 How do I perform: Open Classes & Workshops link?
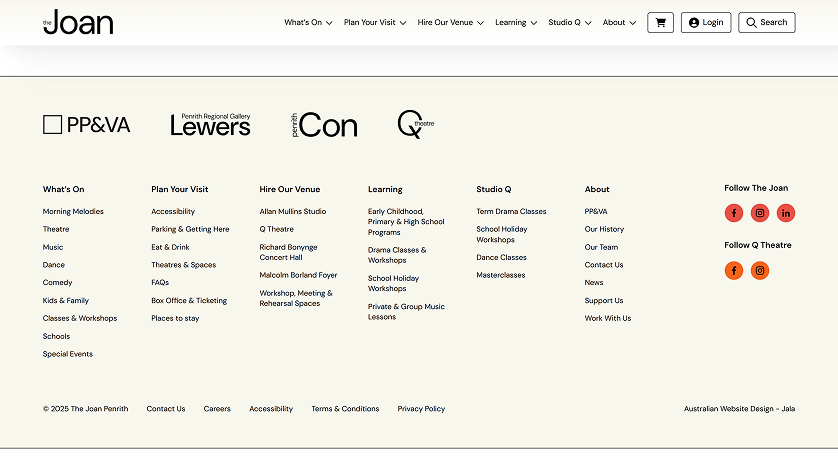pos(80,318)
